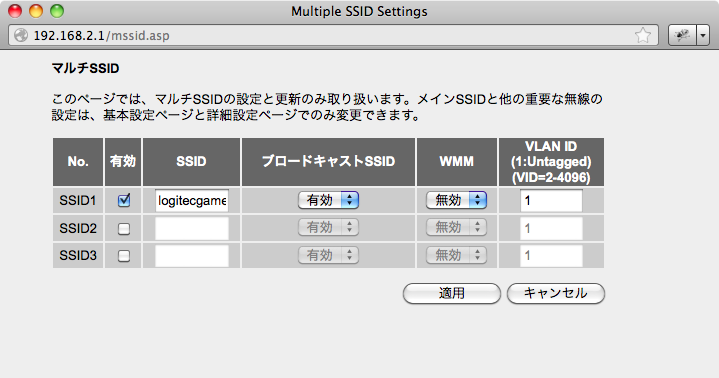Open the dropdown arrow next to bug button
719x378 pixels.
(703, 35)
